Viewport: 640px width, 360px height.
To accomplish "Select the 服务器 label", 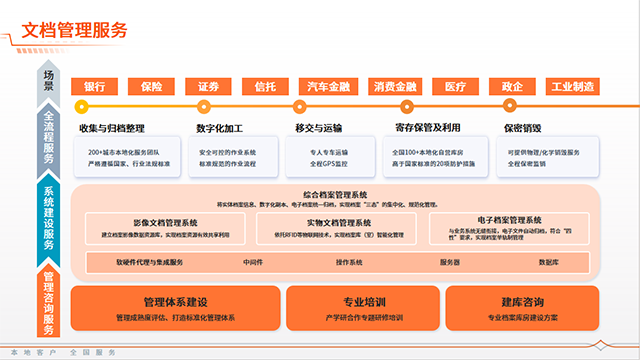I will point(450,262).
